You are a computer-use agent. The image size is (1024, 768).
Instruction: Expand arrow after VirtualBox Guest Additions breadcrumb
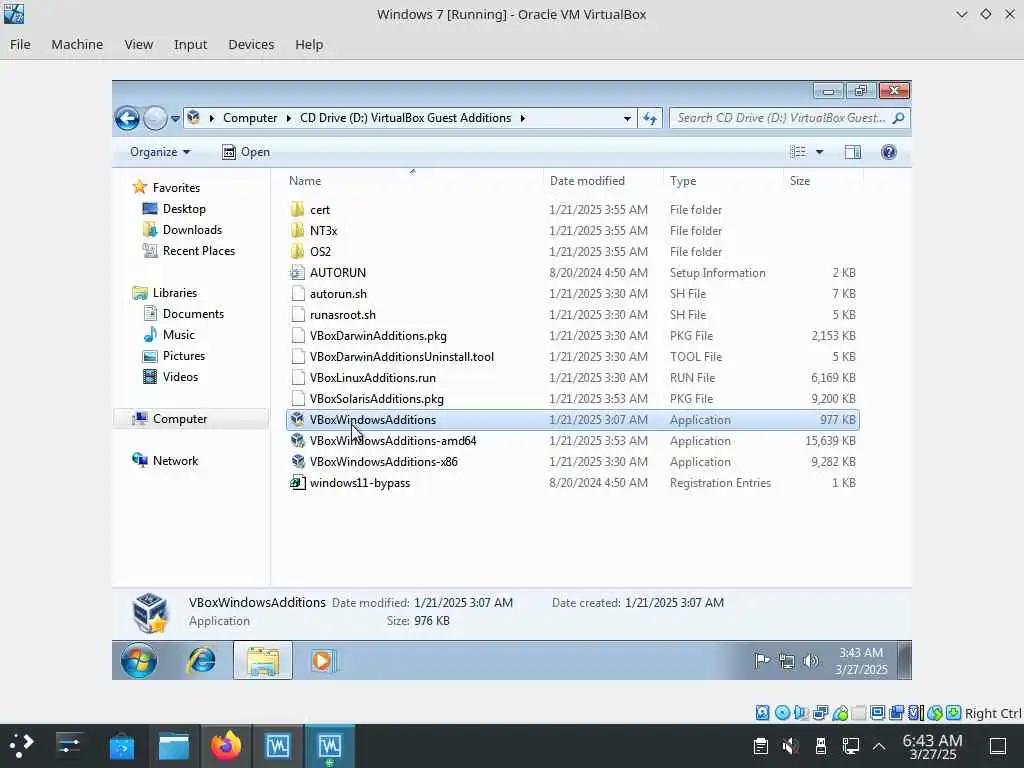[x=522, y=118]
